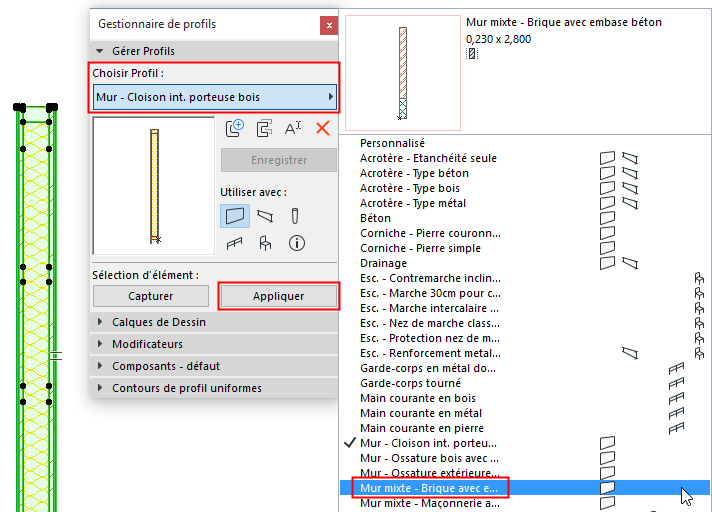Screen dimensions: 712x512
Task: Click the info icon under Utiliser avec
Action: point(297,243)
